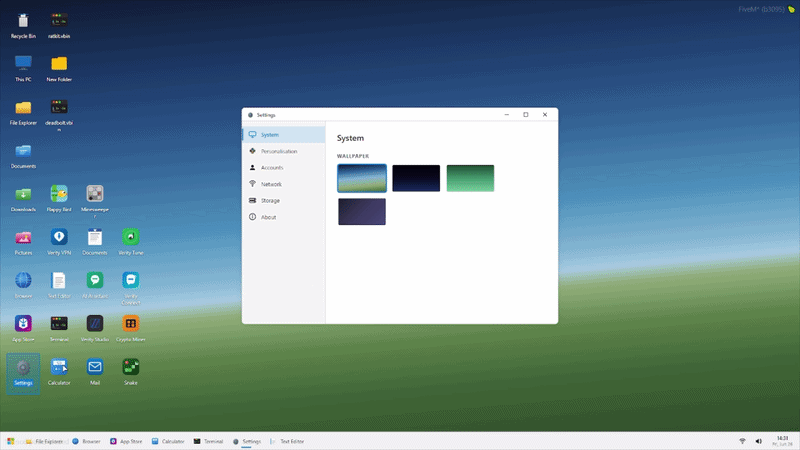Switch to File Explorer in taskbar

45,441
